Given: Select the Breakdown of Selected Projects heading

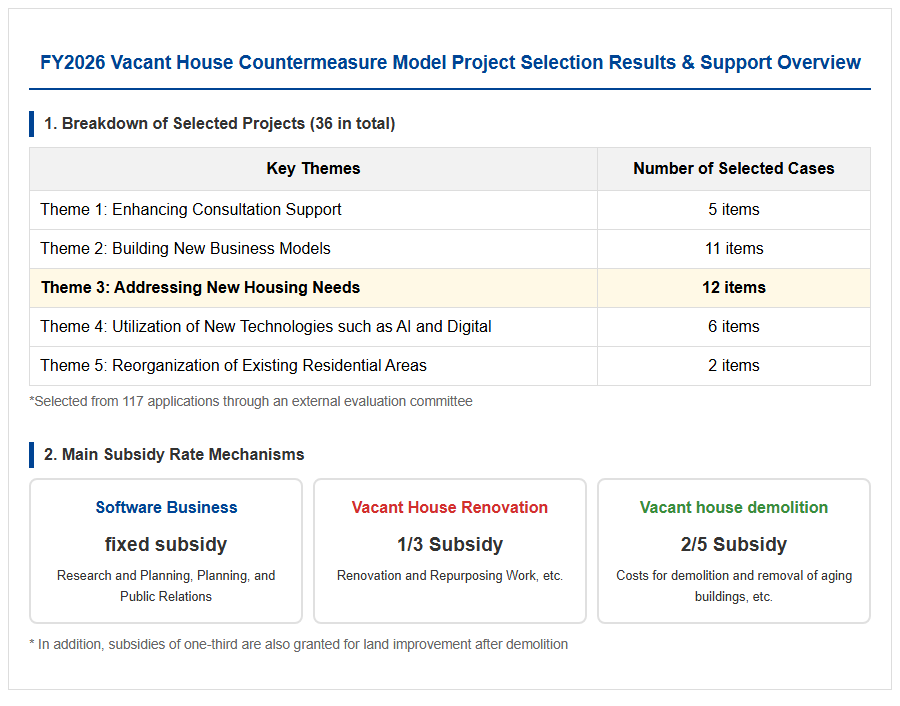Looking at the screenshot, I should click(x=219, y=123).
